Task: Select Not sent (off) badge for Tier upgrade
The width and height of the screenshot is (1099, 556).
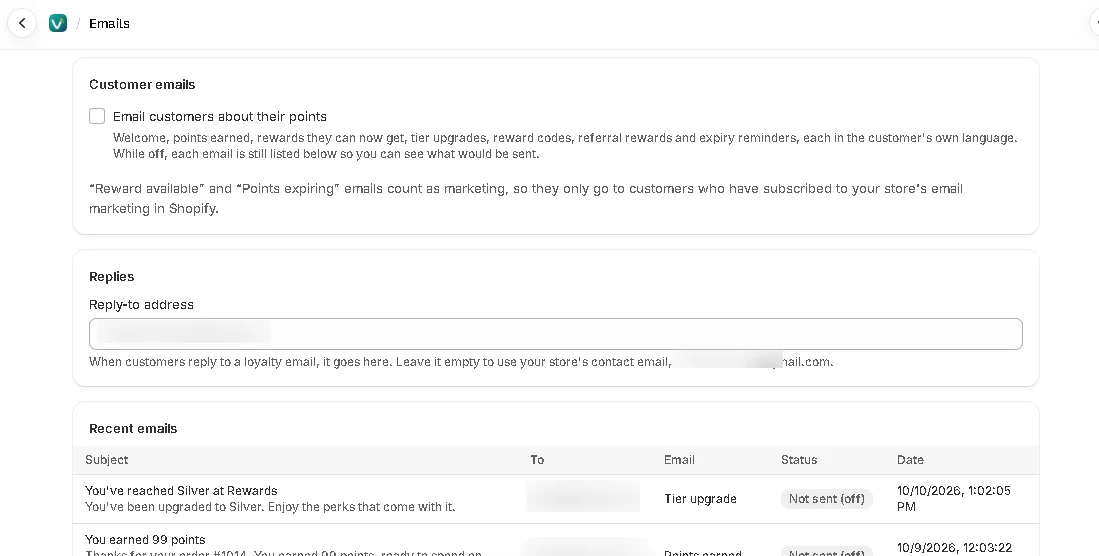Action: coord(826,499)
